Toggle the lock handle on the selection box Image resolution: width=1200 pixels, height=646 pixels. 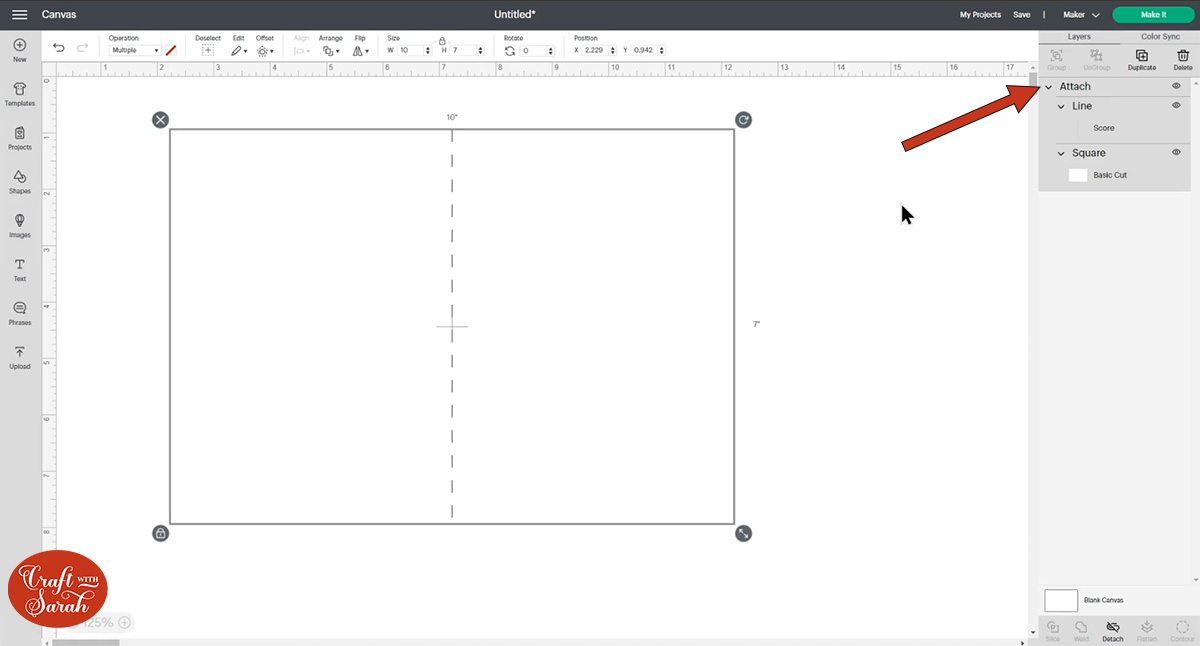point(160,533)
